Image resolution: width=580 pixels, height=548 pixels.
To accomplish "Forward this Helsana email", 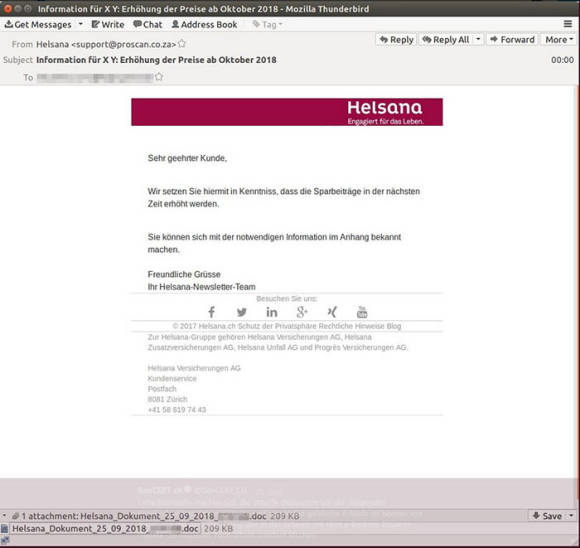I will click(x=512, y=39).
